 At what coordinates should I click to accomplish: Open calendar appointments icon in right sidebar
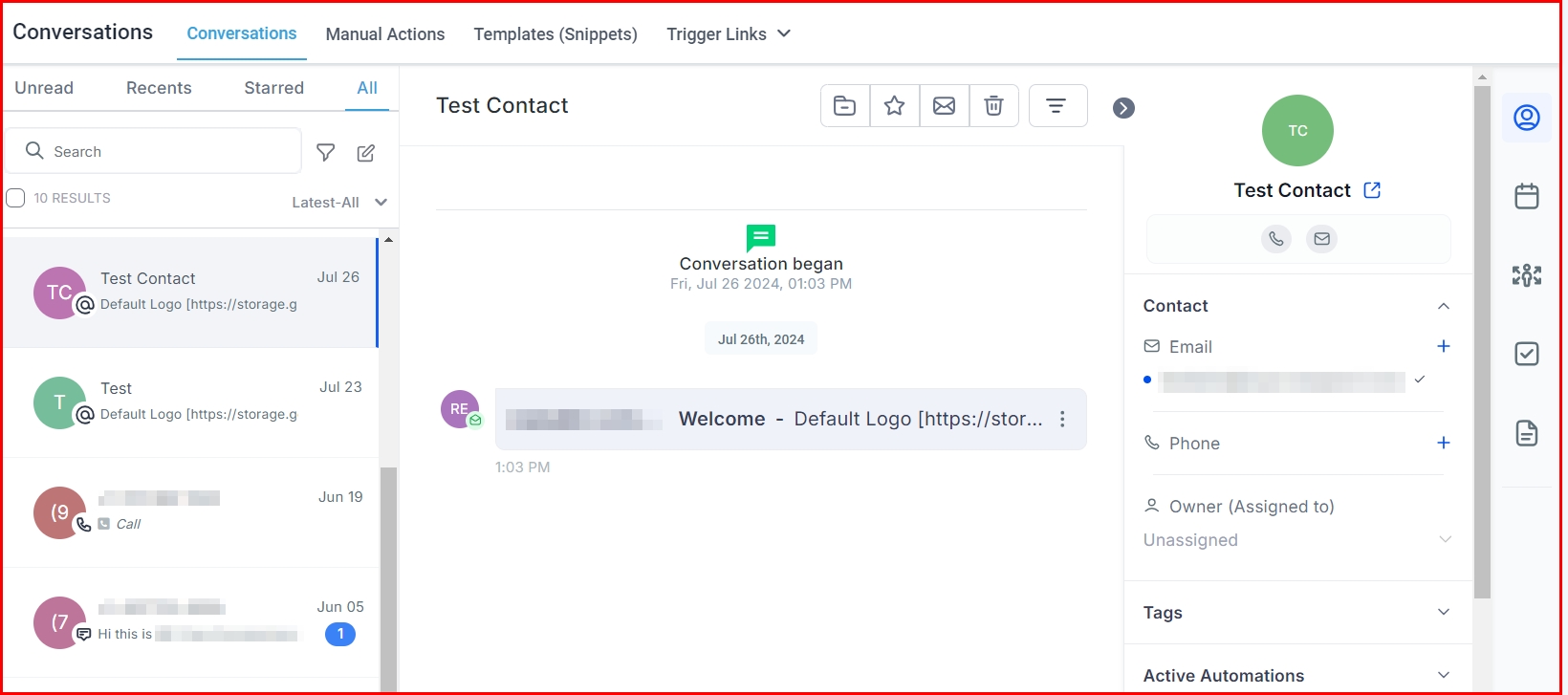(x=1527, y=196)
